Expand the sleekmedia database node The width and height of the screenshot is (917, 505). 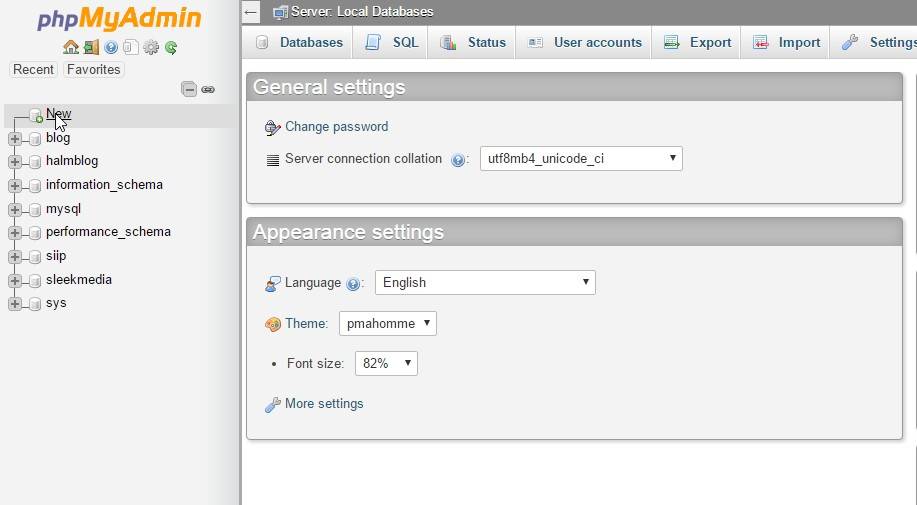[x=15, y=280]
